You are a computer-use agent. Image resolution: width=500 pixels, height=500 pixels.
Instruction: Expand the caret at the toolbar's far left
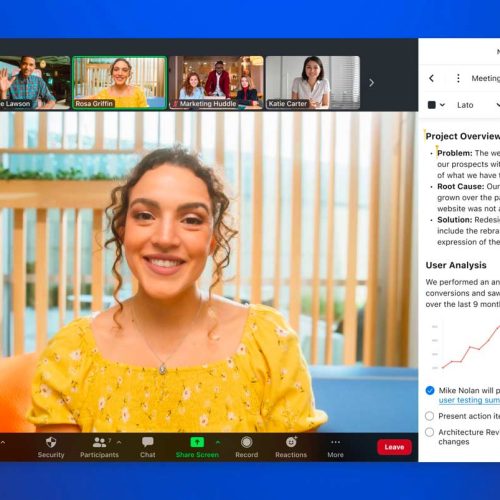(3, 443)
